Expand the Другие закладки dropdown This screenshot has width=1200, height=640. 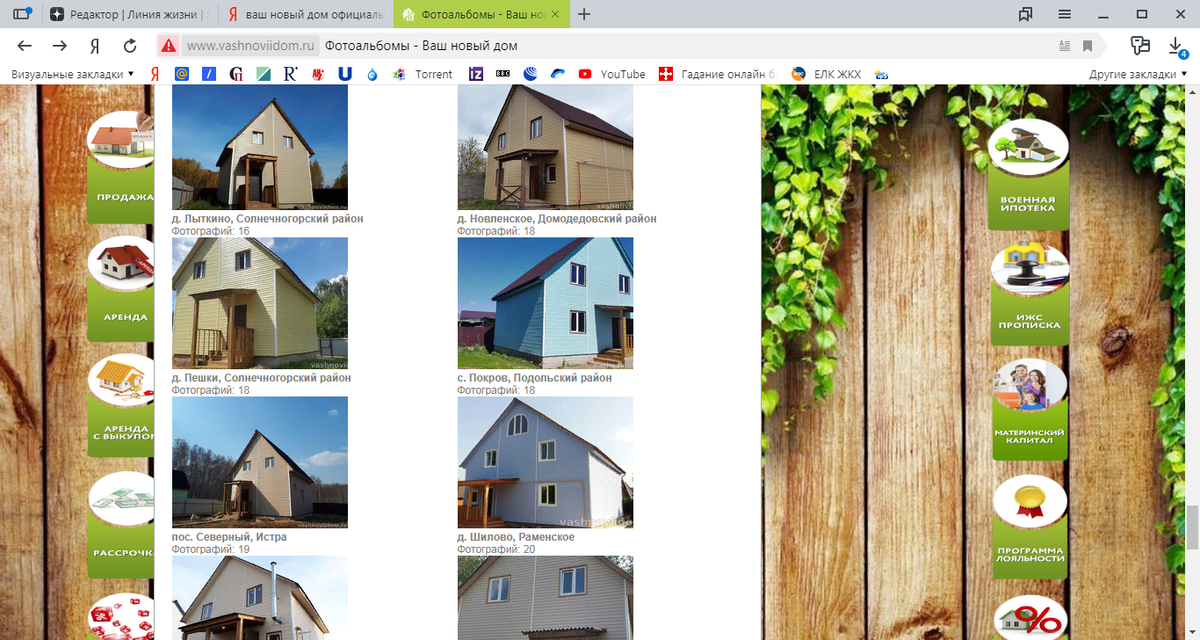[x=1138, y=74]
